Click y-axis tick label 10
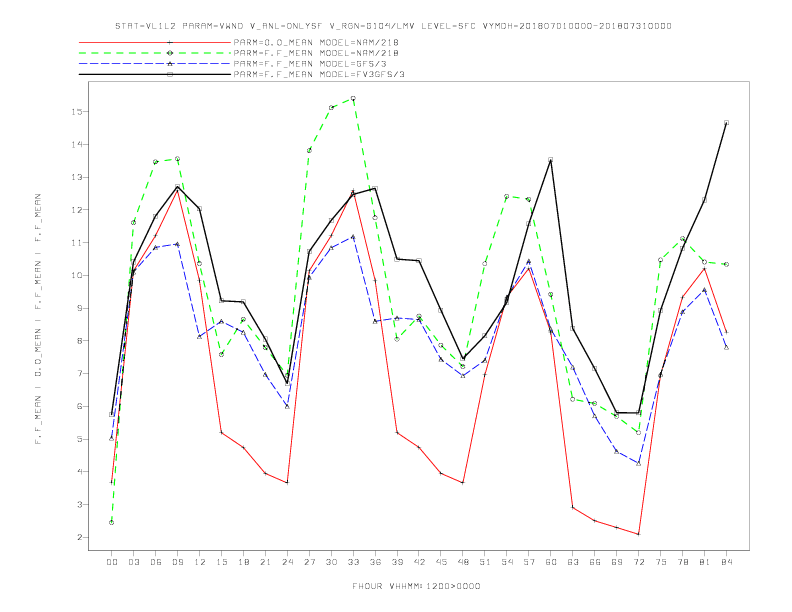Image resolution: width=792 pixels, height=612 pixels. click(x=77, y=275)
